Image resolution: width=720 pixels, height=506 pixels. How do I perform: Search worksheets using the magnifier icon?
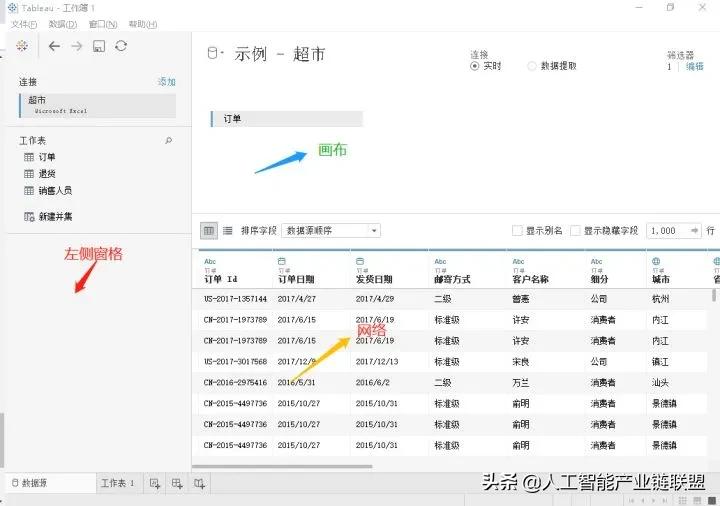(x=169, y=141)
